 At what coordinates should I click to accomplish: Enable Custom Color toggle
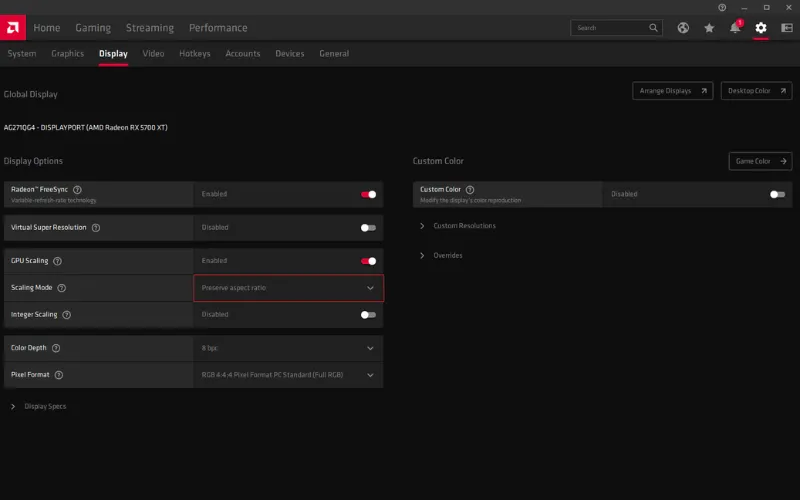coord(777,194)
